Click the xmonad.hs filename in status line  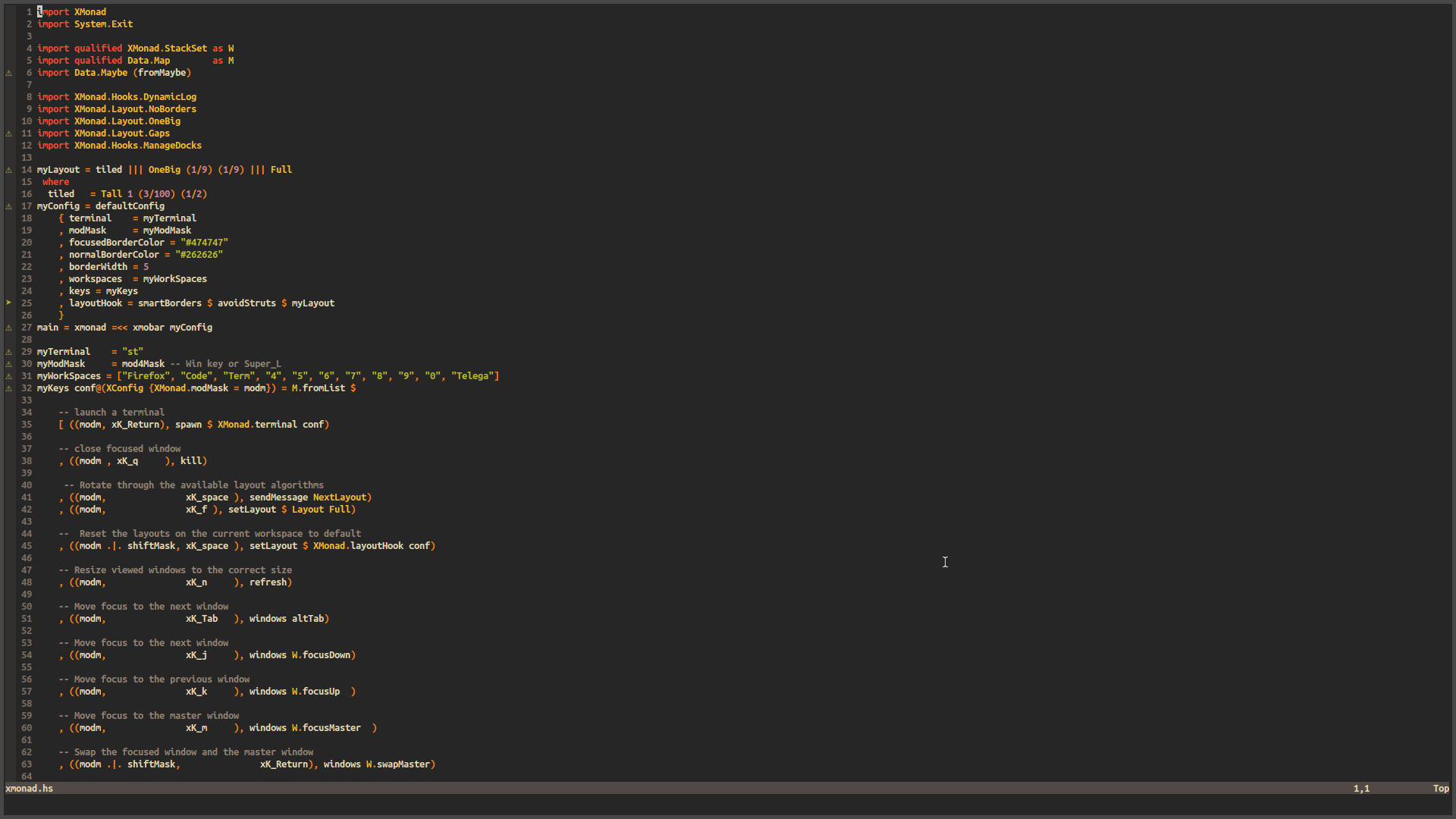pos(29,789)
